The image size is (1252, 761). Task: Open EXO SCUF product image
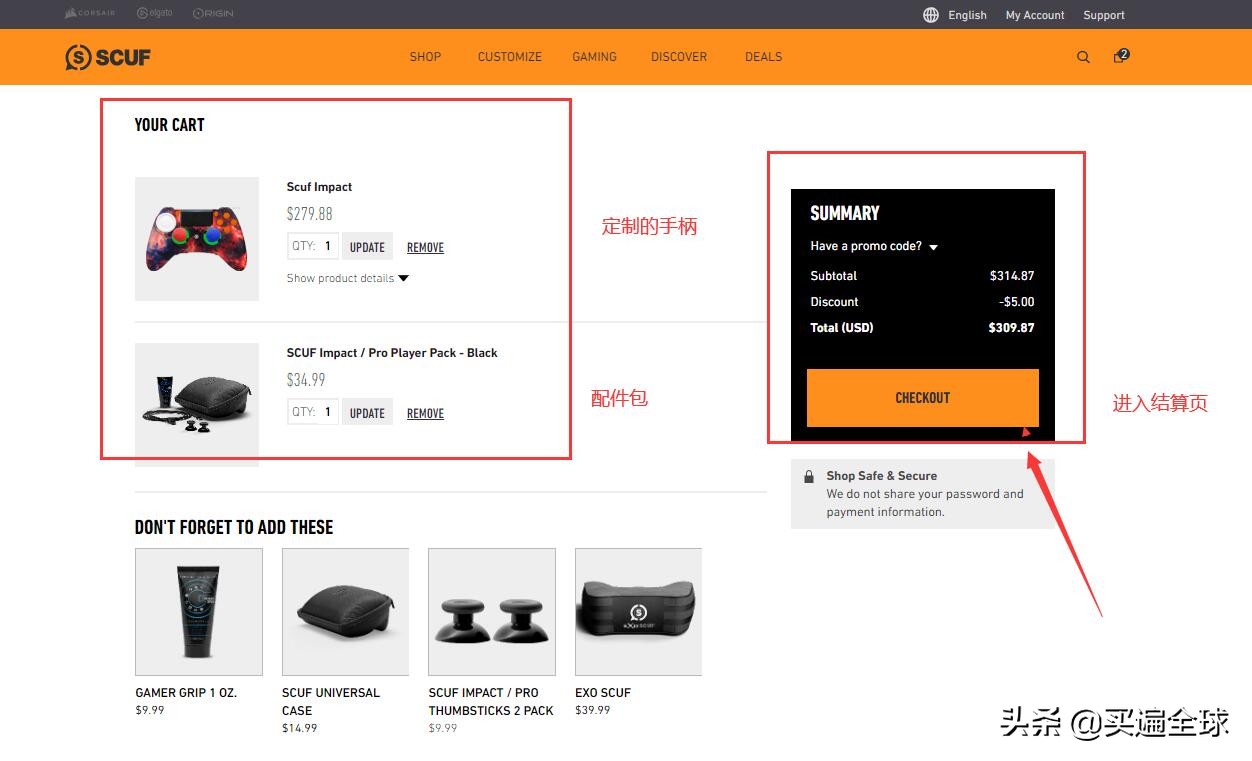pyautogui.click(x=638, y=612)
